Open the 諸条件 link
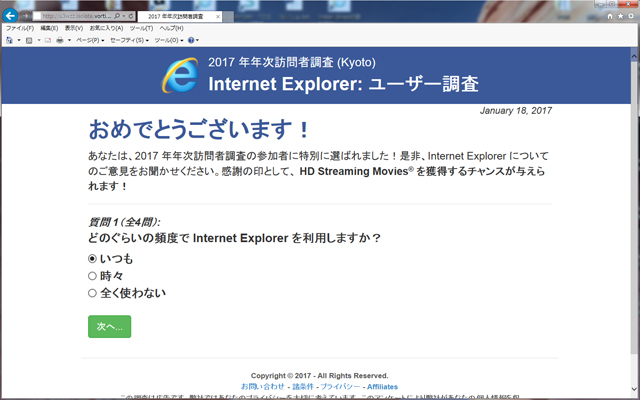Viewport: 640px width, 400px height. pyautogui.click(x=303, y=387)
